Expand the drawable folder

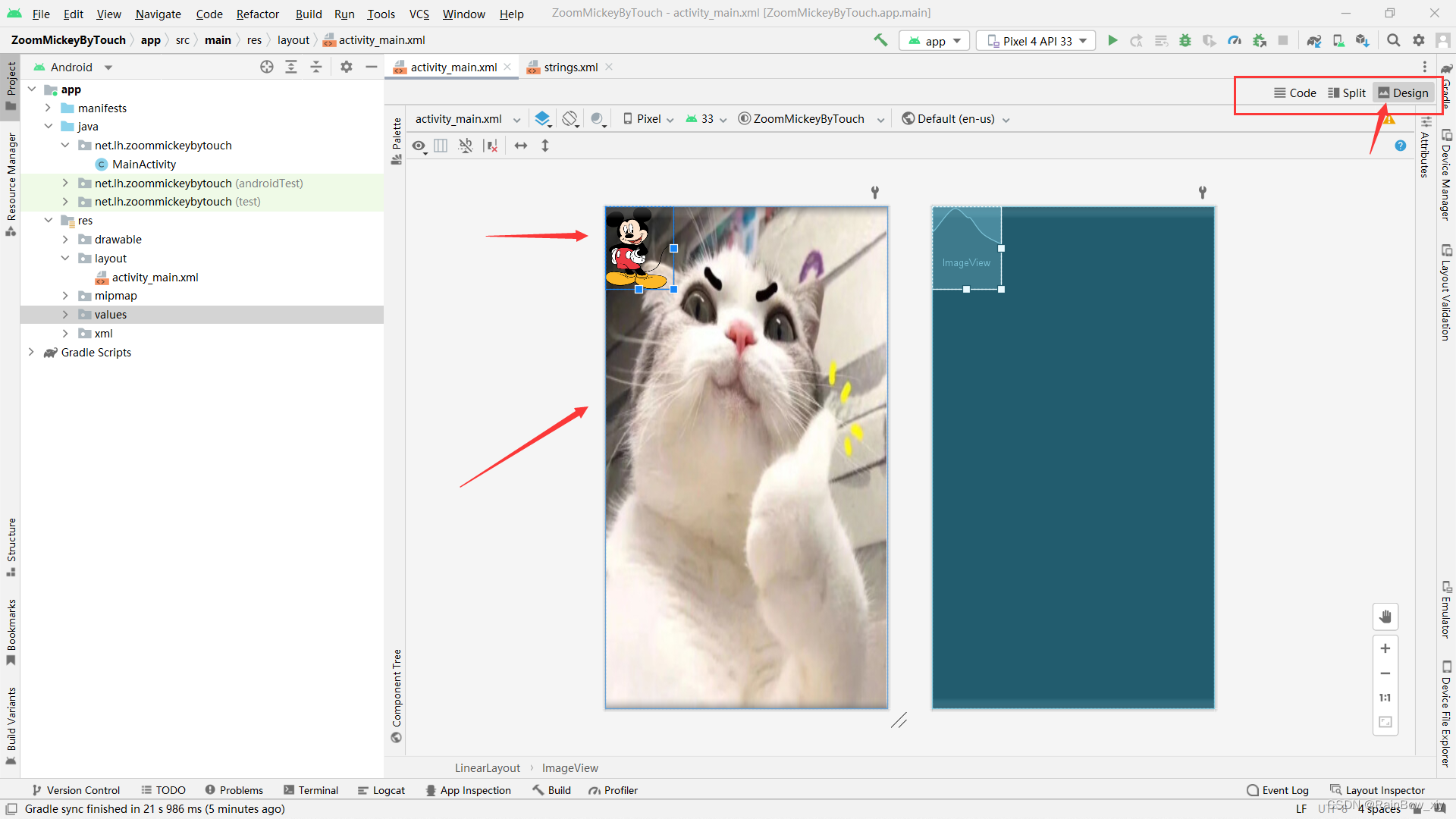coord(65,240)
